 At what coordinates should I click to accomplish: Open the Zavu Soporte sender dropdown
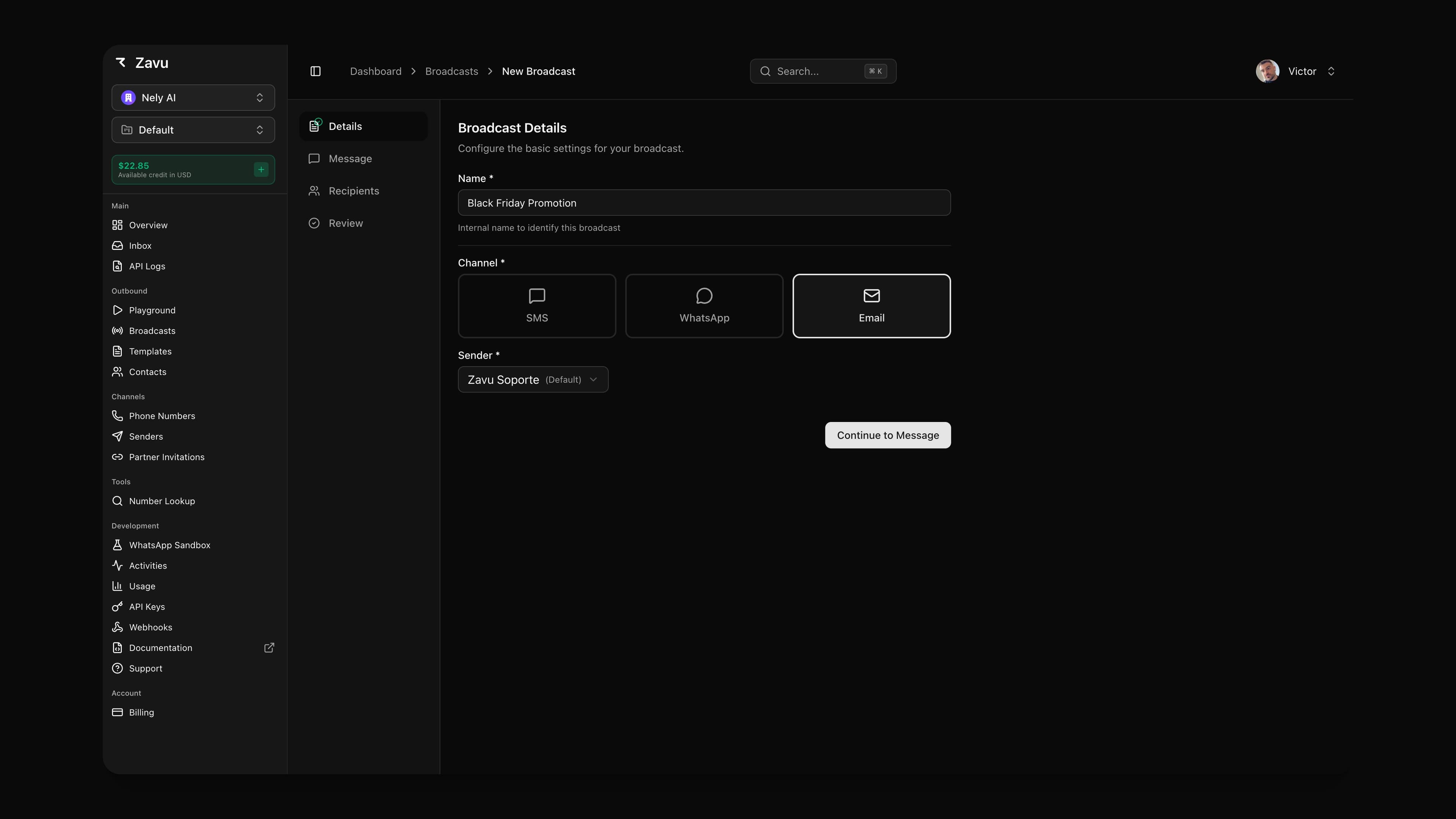[x=532, y=379]
